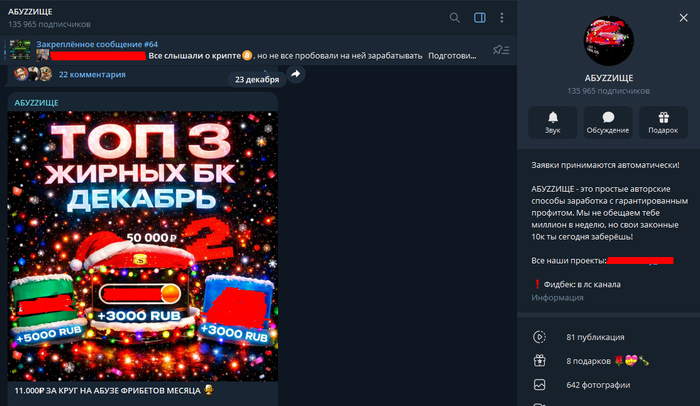Open the Обсуждение discussion button
Image resolution: width=700 pixels, height=406 pixels.
608,121
